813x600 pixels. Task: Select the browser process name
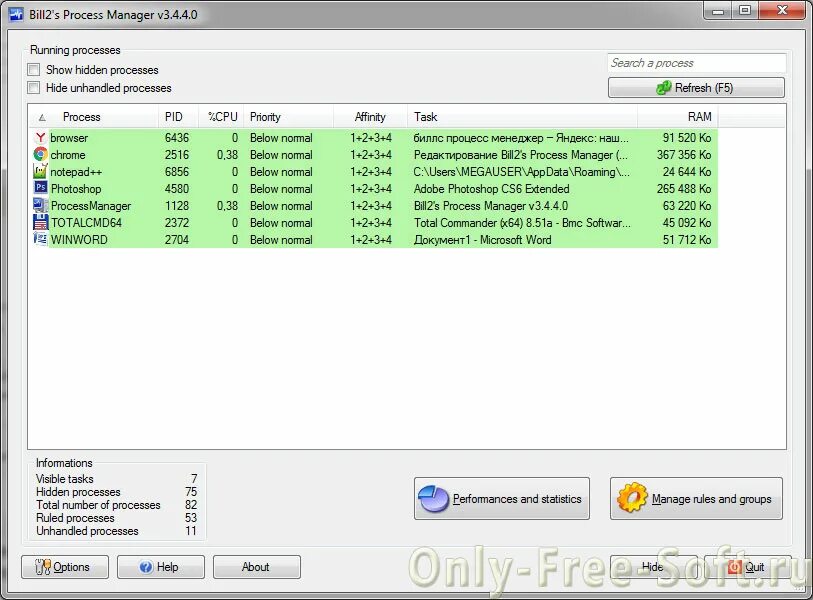pos(69,138)
